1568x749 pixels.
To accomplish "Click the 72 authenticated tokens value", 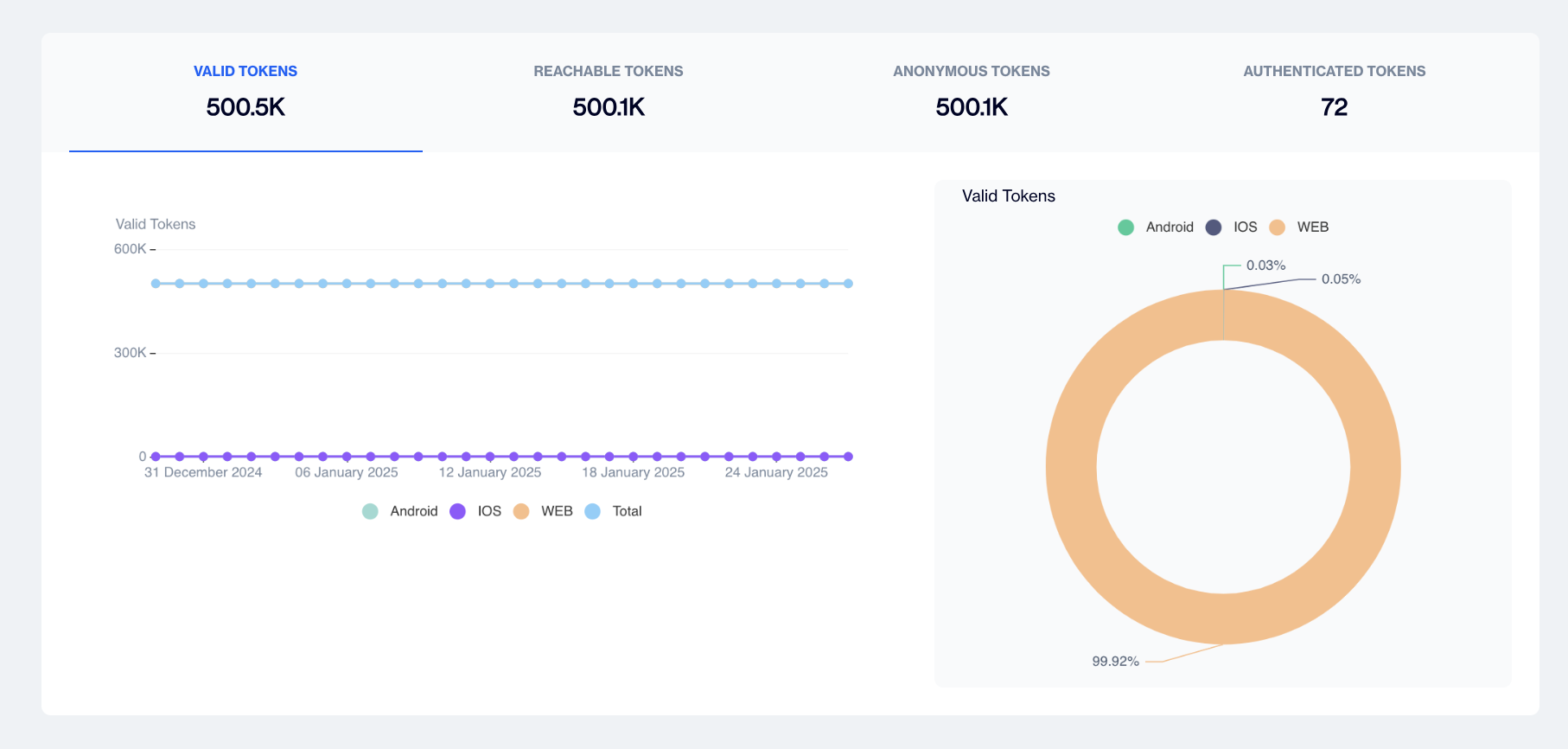I will pos(1335,107).
